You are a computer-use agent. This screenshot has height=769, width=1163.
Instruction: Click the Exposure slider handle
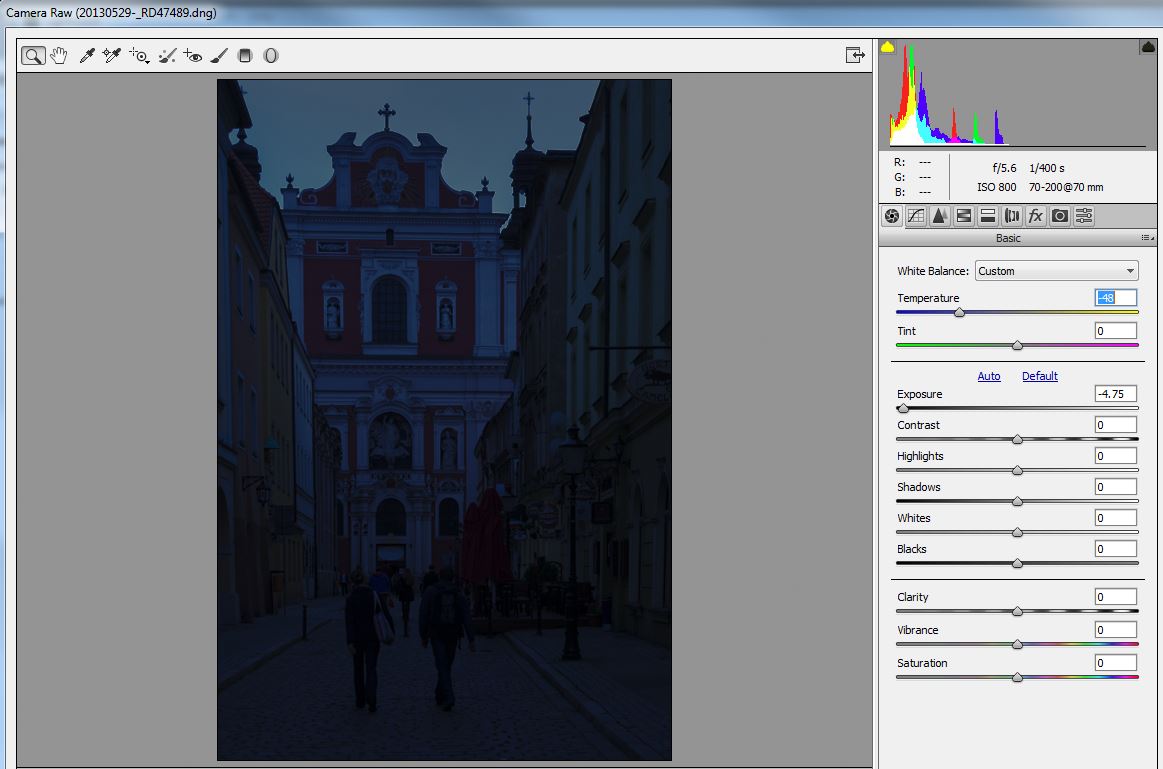(903, 408)
